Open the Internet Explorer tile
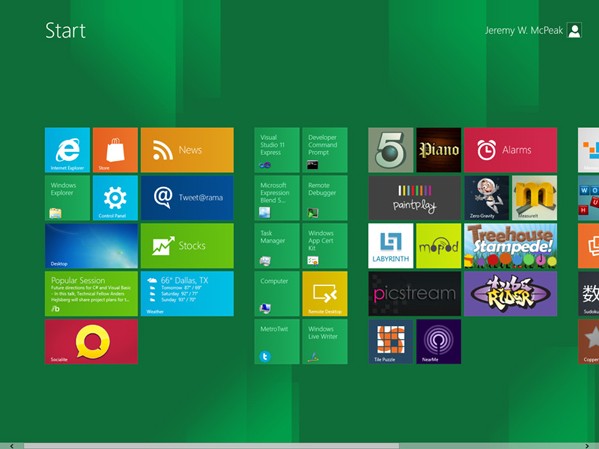The image size is (599, 449). 67,150
